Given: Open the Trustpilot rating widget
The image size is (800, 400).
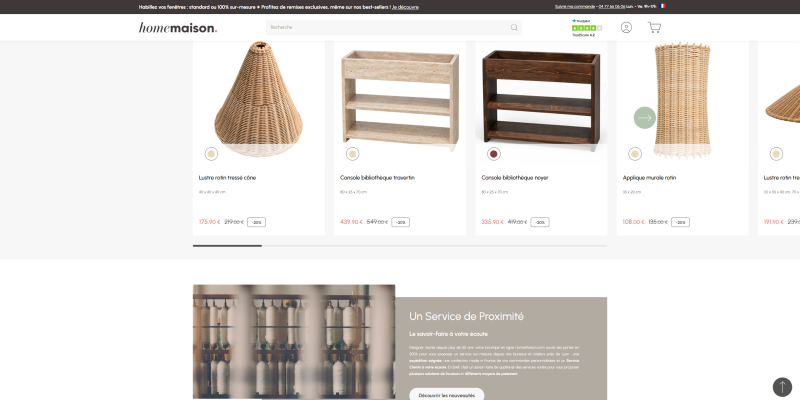Looking at the screenshot, I should [587, 28].
